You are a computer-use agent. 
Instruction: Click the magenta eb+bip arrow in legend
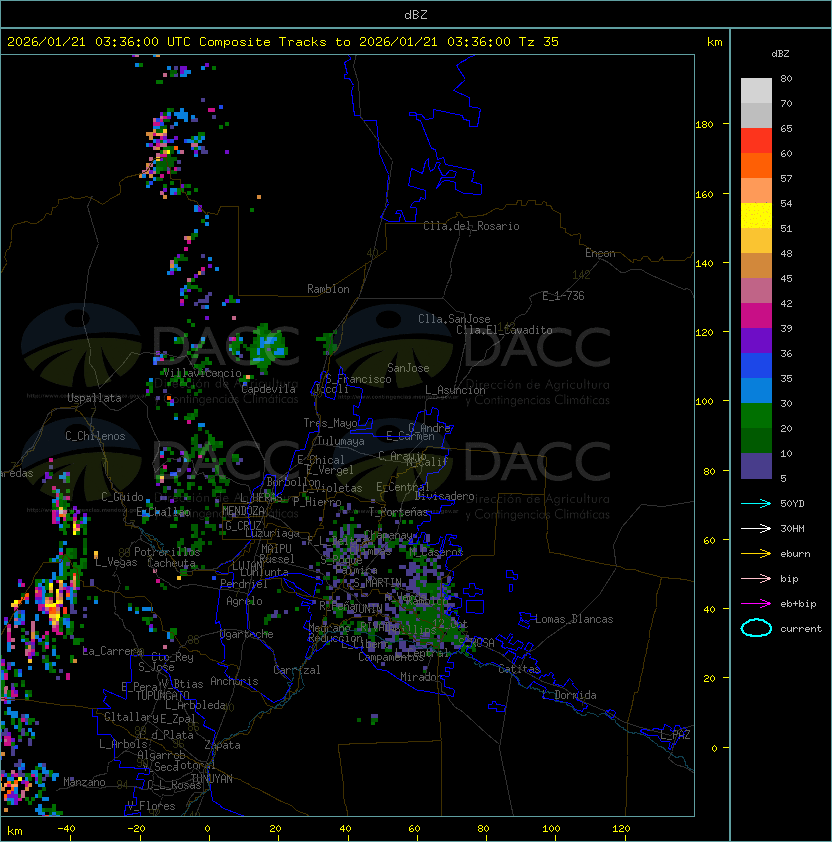[756, 604]
